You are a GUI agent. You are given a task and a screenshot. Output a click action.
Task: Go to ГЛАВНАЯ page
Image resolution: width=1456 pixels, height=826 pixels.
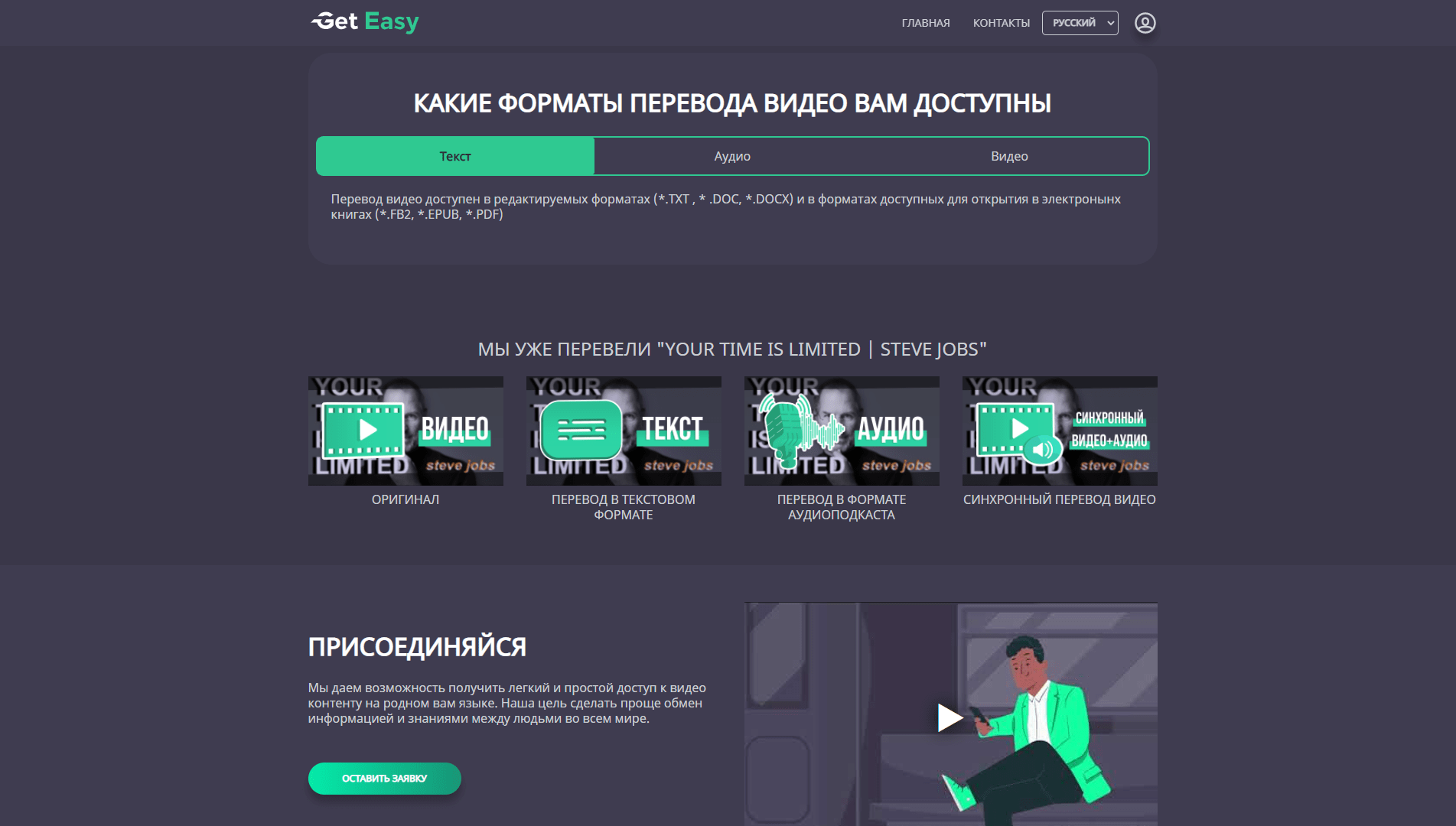click(x=926, y=23)
